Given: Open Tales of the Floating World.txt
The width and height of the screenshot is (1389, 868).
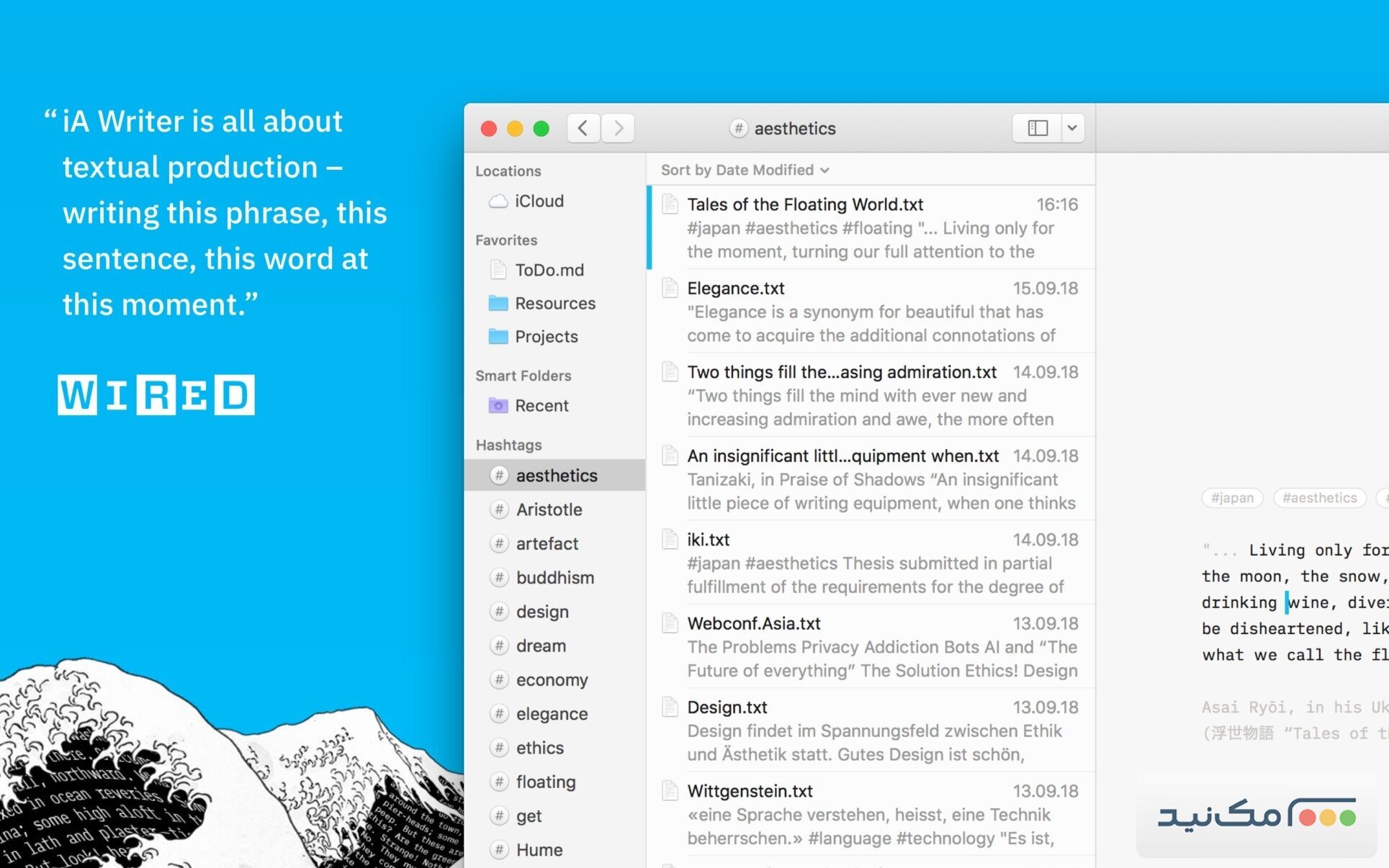Looking at the screenshot, I should click(x=804, y=204).
